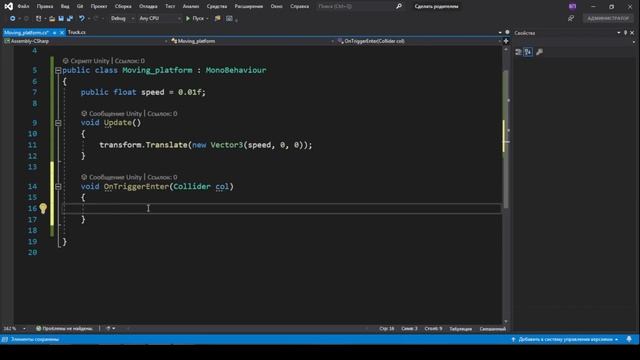The image size is (640, 360).
Task: Collapse the Moving_platform class outline
Action: pyautogui.click(x=58, y=70)
